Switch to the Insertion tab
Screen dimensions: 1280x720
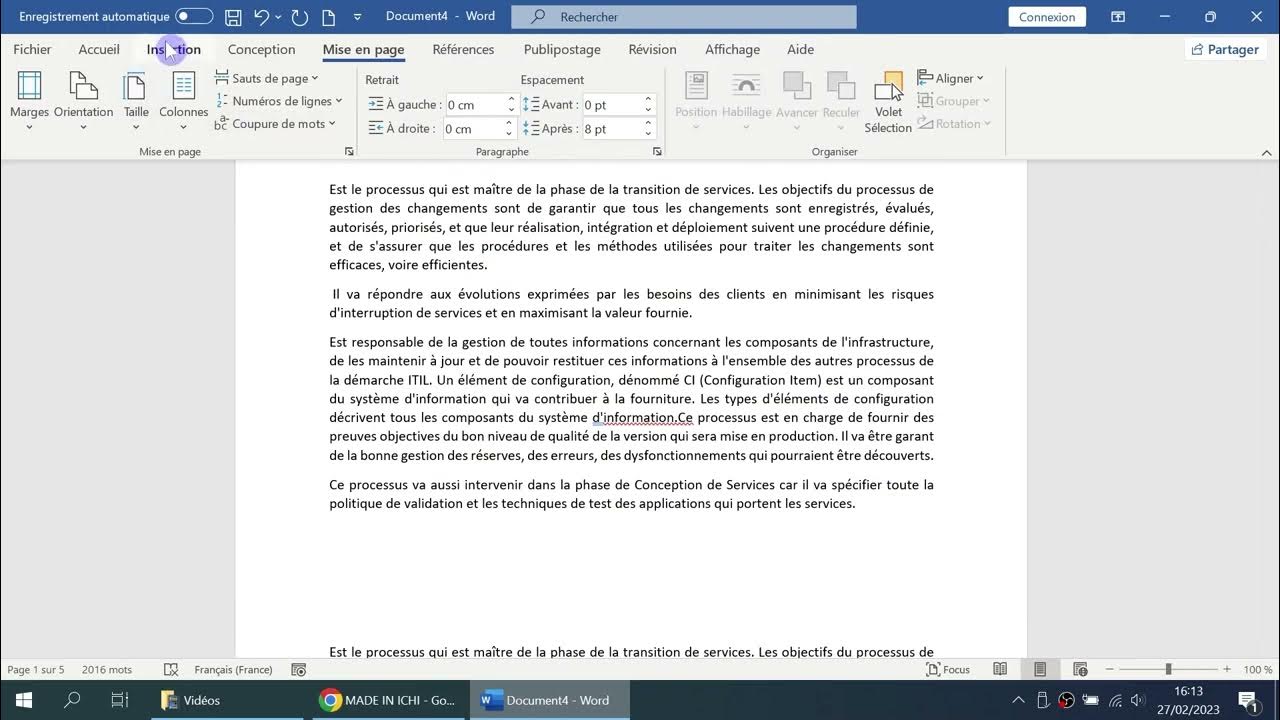[x=174, y=49]
